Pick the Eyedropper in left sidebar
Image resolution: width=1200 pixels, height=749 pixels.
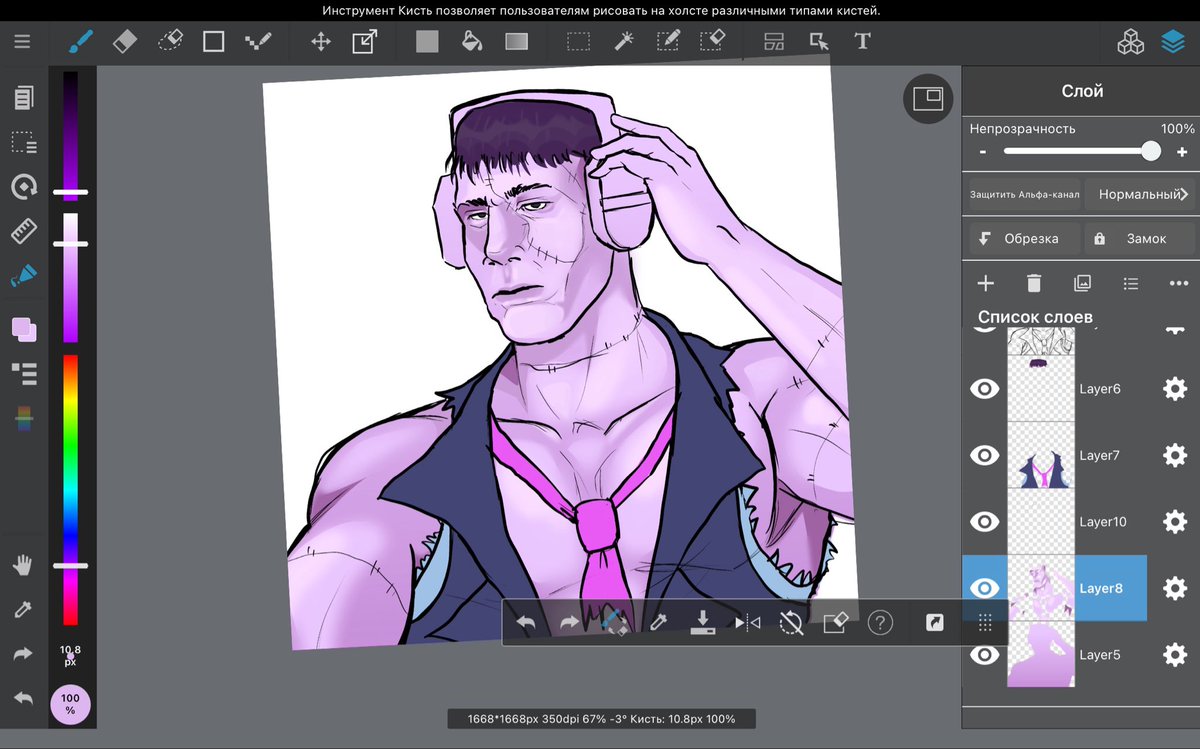tap(23, 610)
